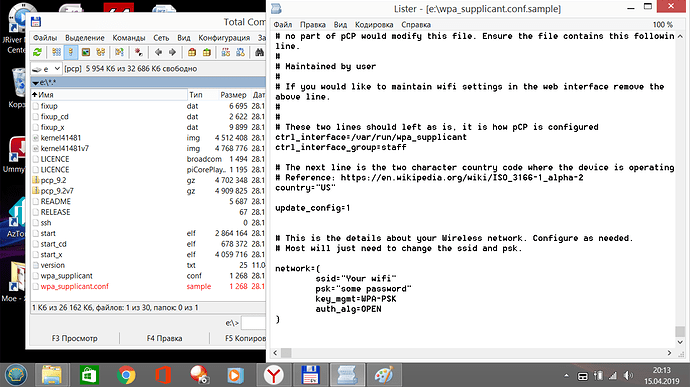Open Microsoft Office from taskbar
690x387 pixels.
163,375
